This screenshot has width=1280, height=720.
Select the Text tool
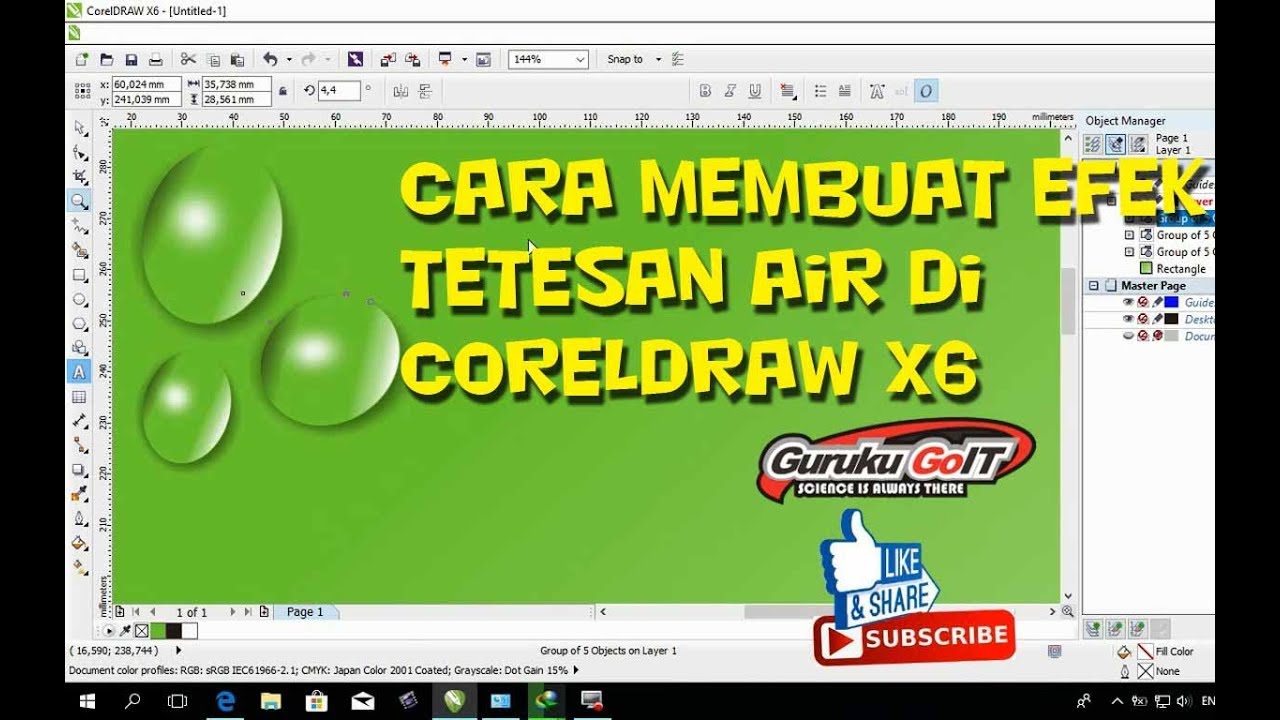pyautogui.click(x=79, y=372)
